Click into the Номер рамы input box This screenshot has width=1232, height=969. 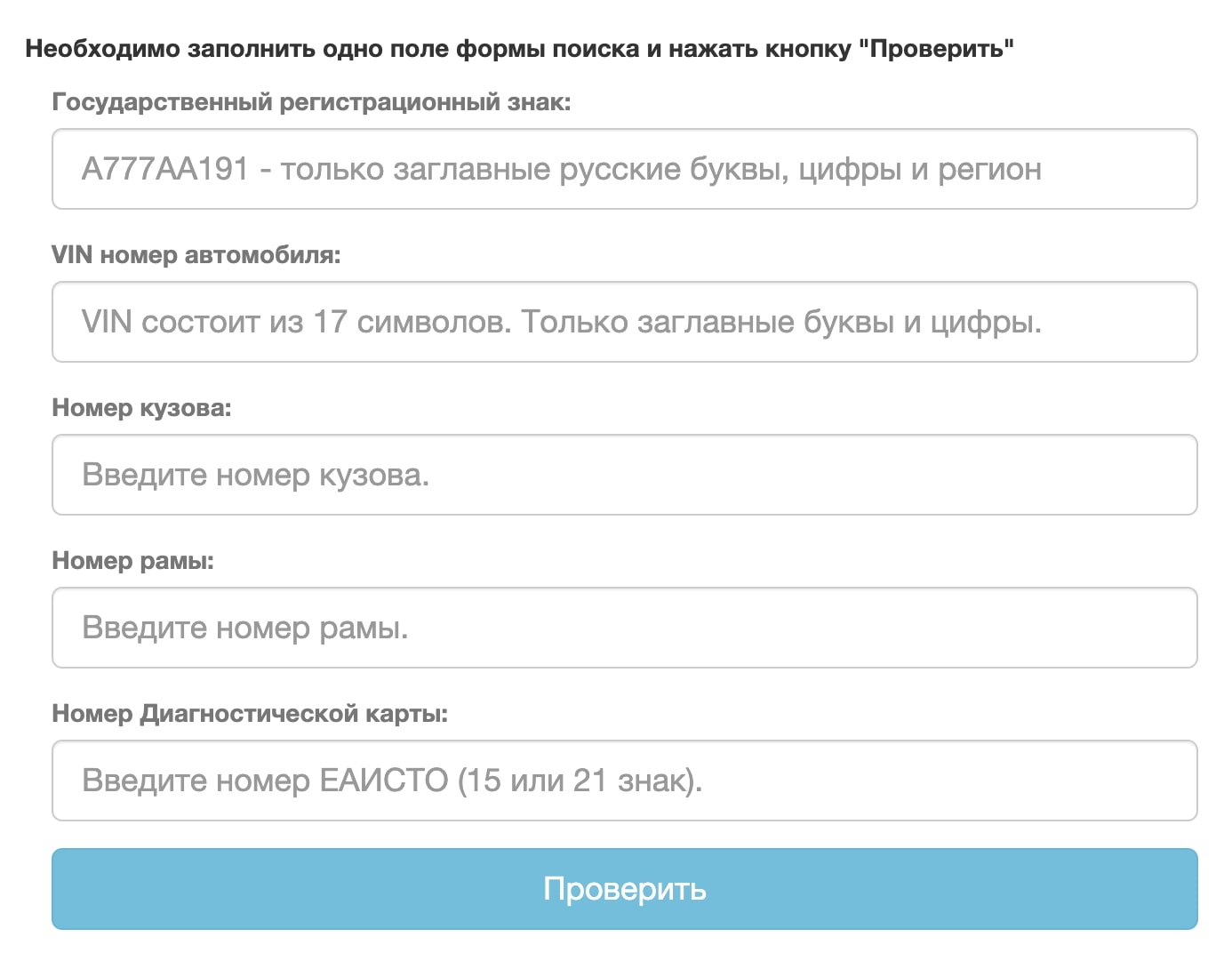click(624, 628)
